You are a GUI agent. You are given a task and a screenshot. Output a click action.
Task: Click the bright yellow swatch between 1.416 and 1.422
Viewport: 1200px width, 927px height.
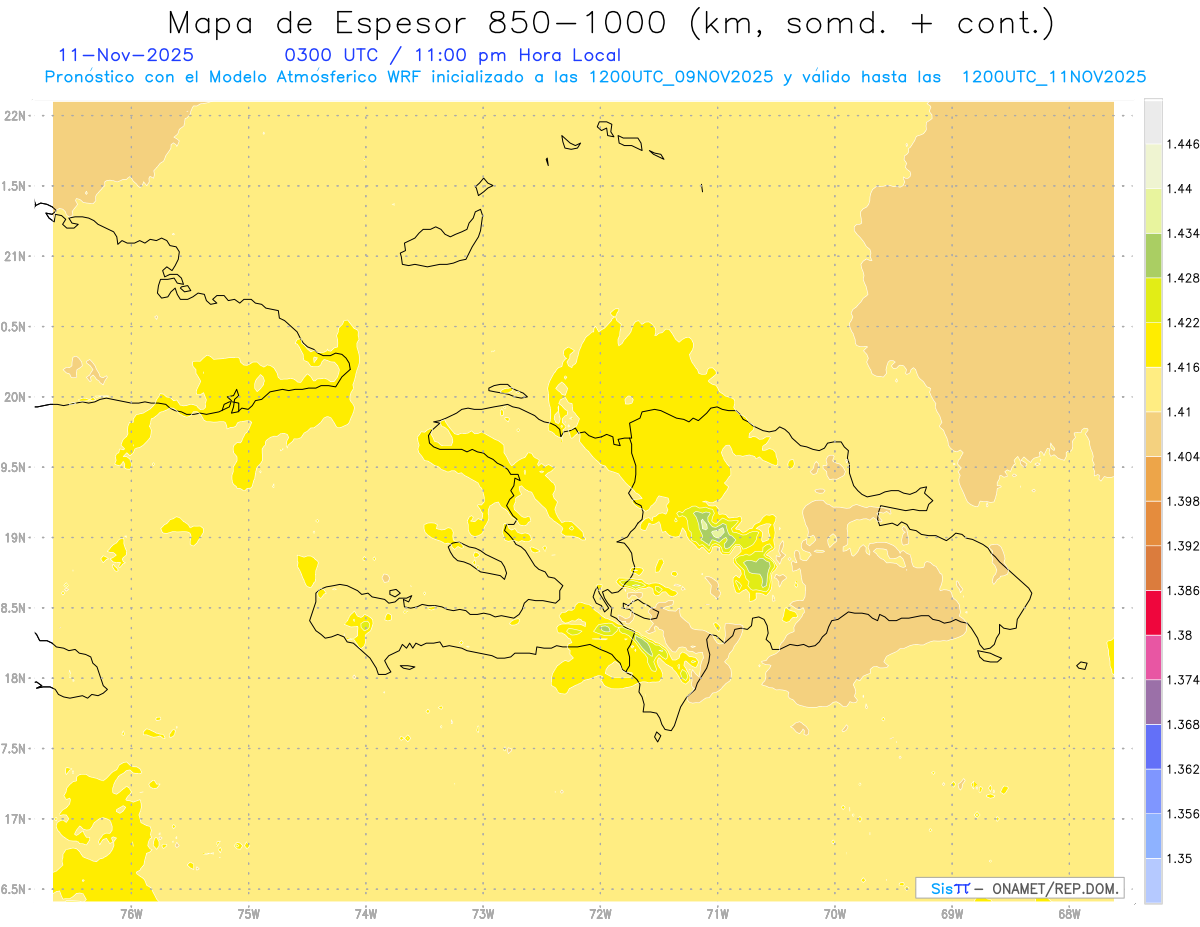point(1153,344)
